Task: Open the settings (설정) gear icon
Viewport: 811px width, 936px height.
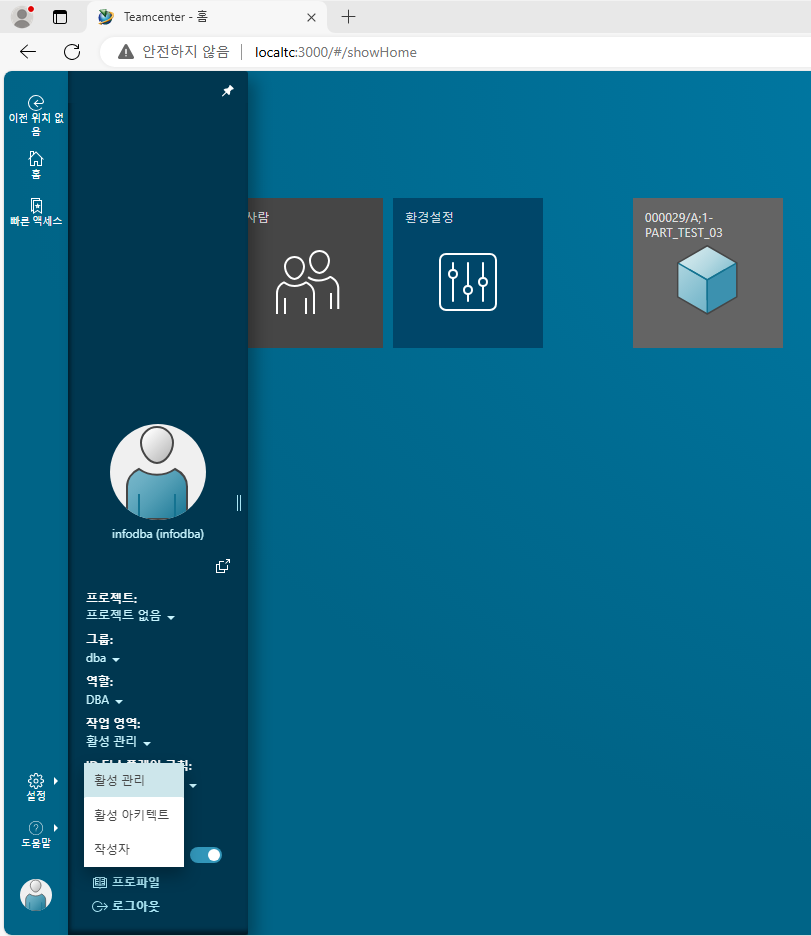Action: [36, 780]
